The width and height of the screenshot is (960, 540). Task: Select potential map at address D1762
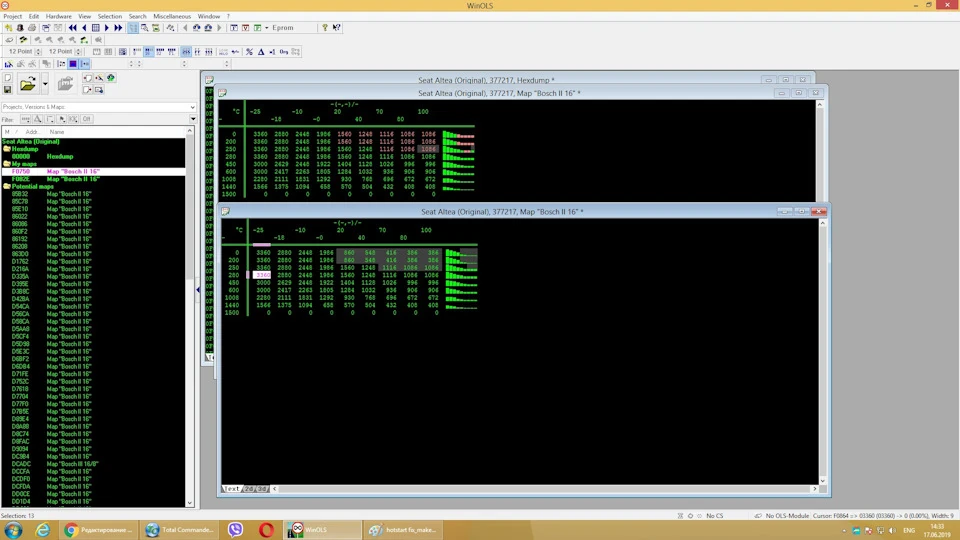pos(93,261)
